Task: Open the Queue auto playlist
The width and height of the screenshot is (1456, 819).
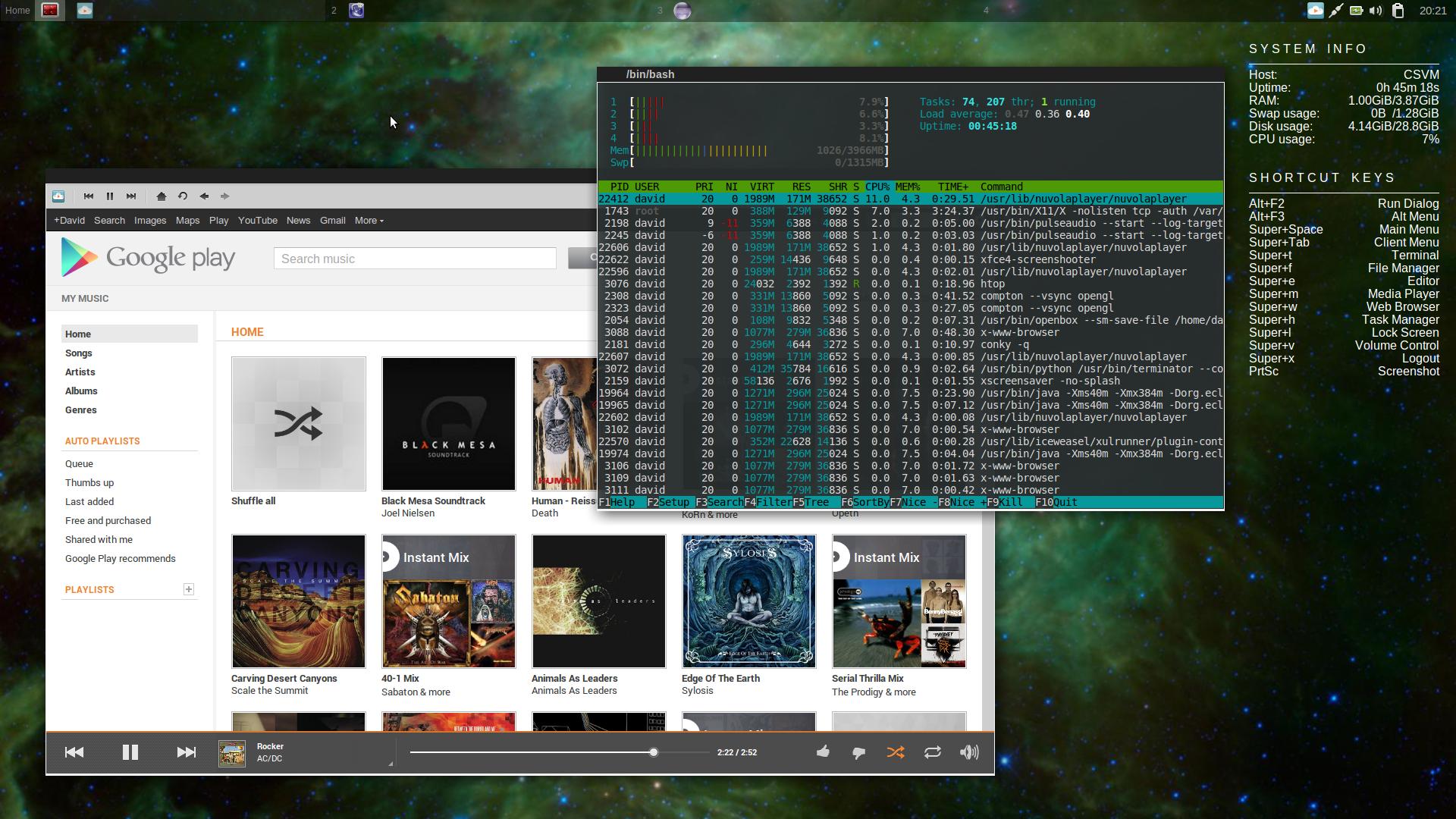Action: click(79, 464)
